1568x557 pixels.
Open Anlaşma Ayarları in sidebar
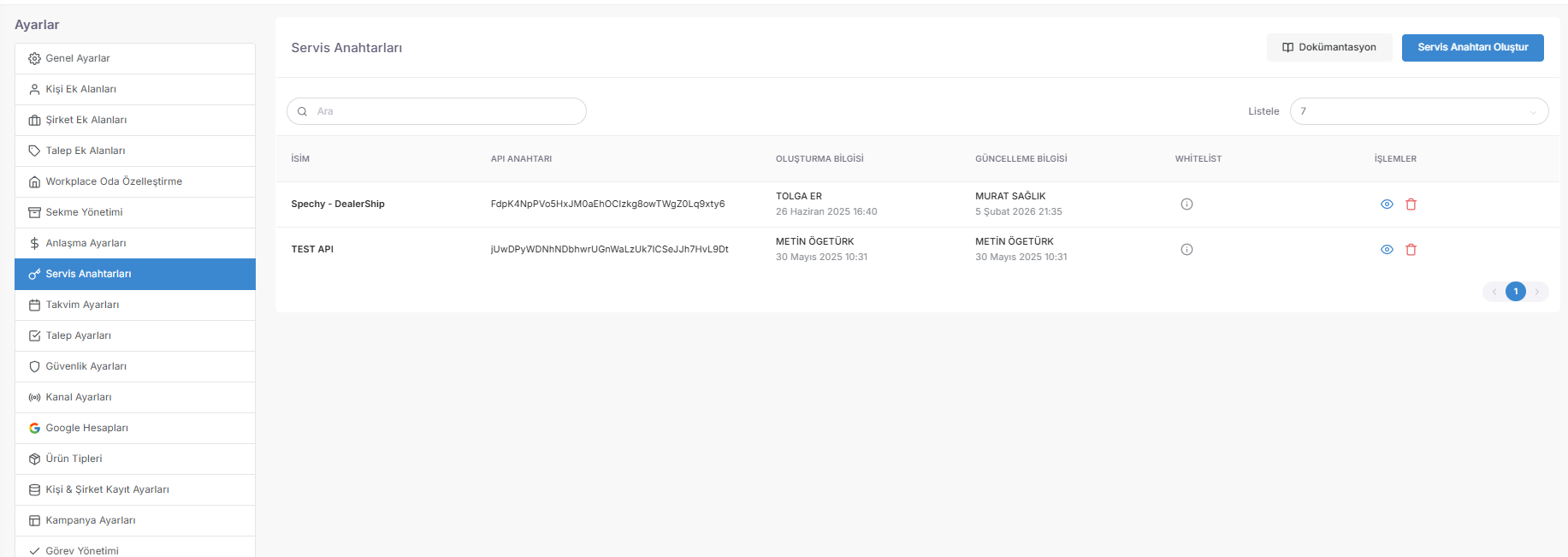[135, 244]
